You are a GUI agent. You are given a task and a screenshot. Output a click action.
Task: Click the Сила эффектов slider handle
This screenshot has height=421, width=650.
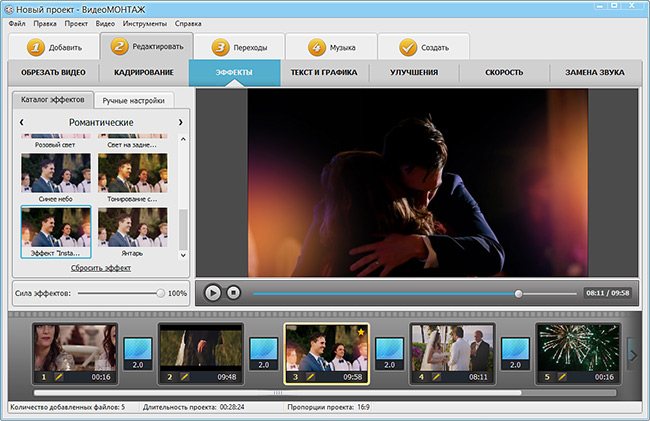pos(160,293)
